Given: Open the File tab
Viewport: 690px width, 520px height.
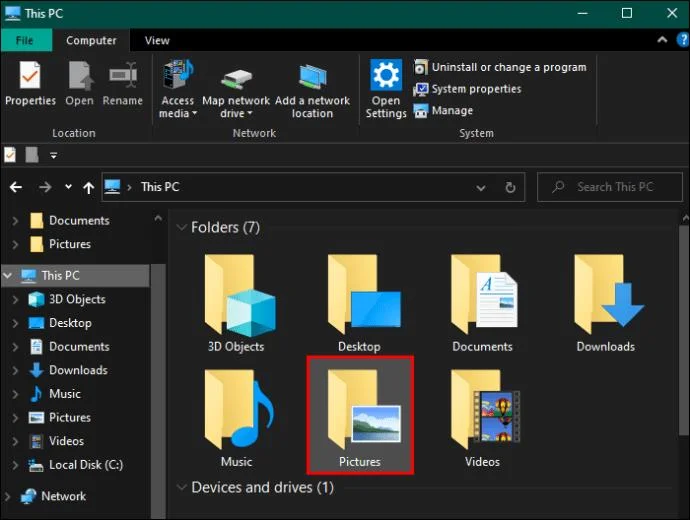Looking at the screenshot, I should [x=26, y=40].
